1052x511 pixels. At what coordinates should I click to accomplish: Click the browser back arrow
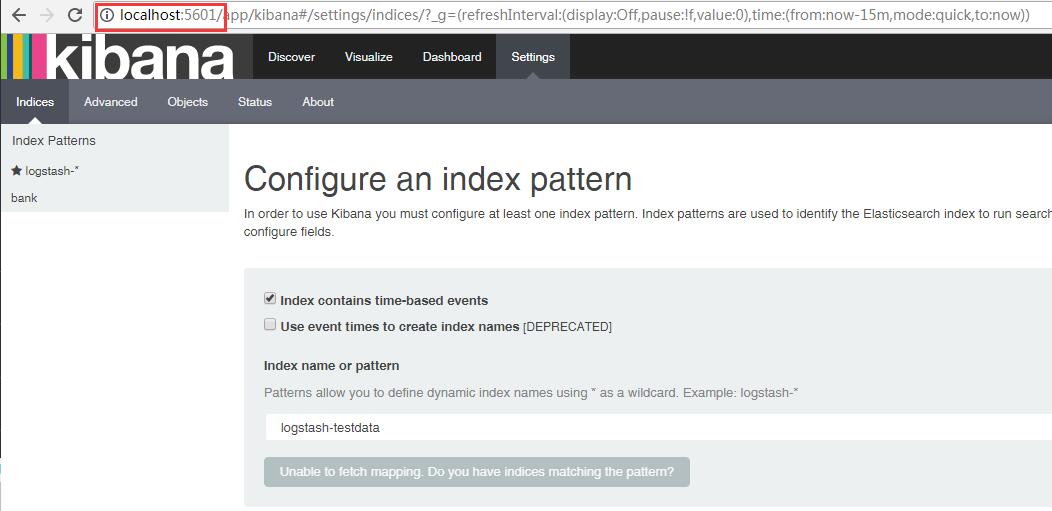click(18, 15)
